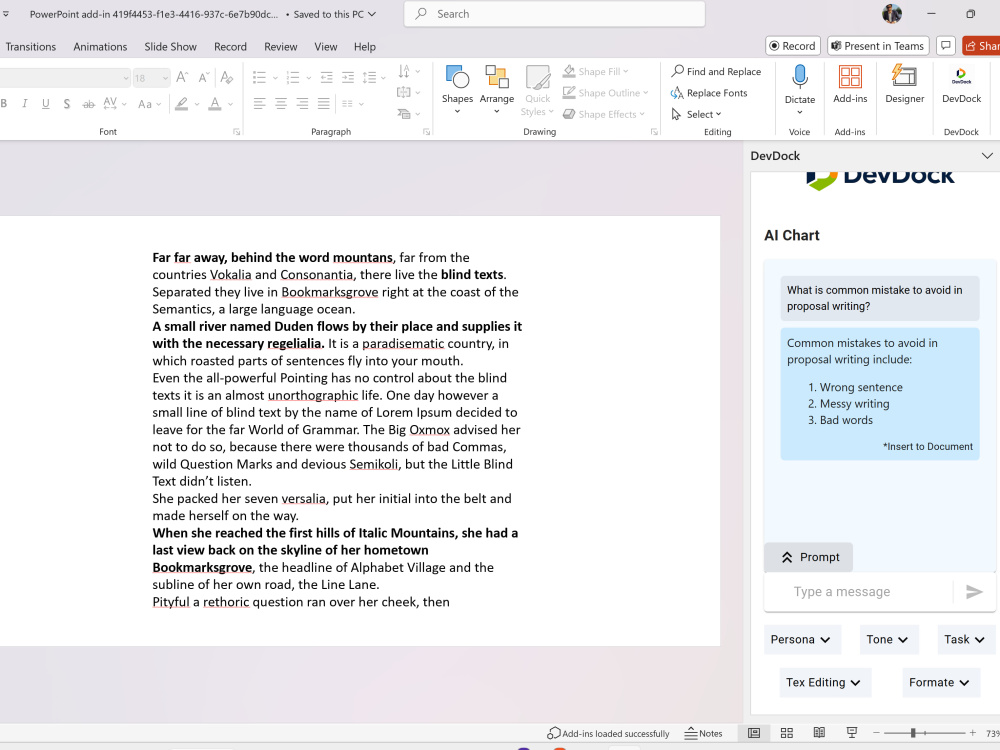The image size is (1000, 750).
Task: Open the Record tab
Action: [x=230, y=47]
